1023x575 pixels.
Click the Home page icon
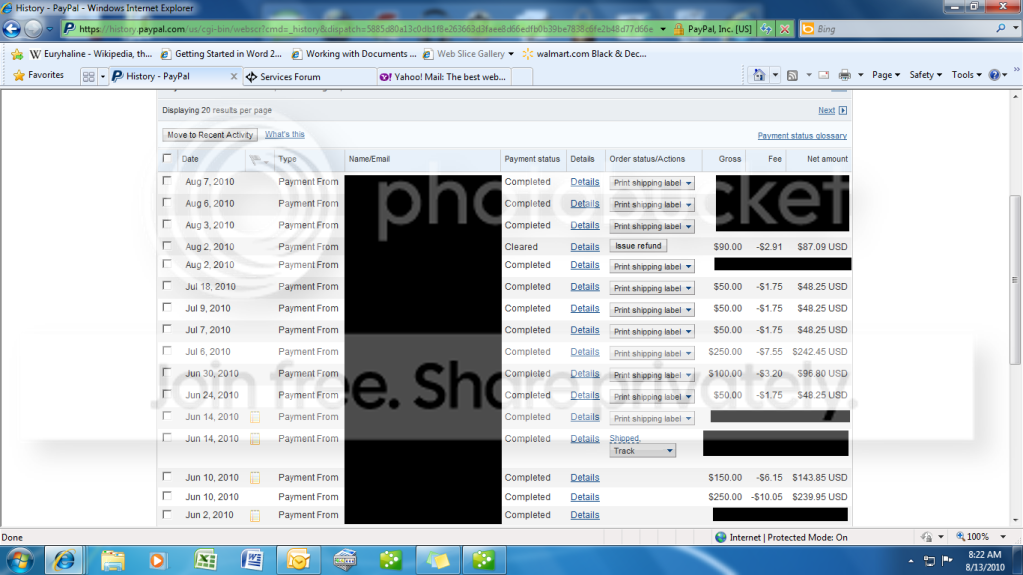759,75
